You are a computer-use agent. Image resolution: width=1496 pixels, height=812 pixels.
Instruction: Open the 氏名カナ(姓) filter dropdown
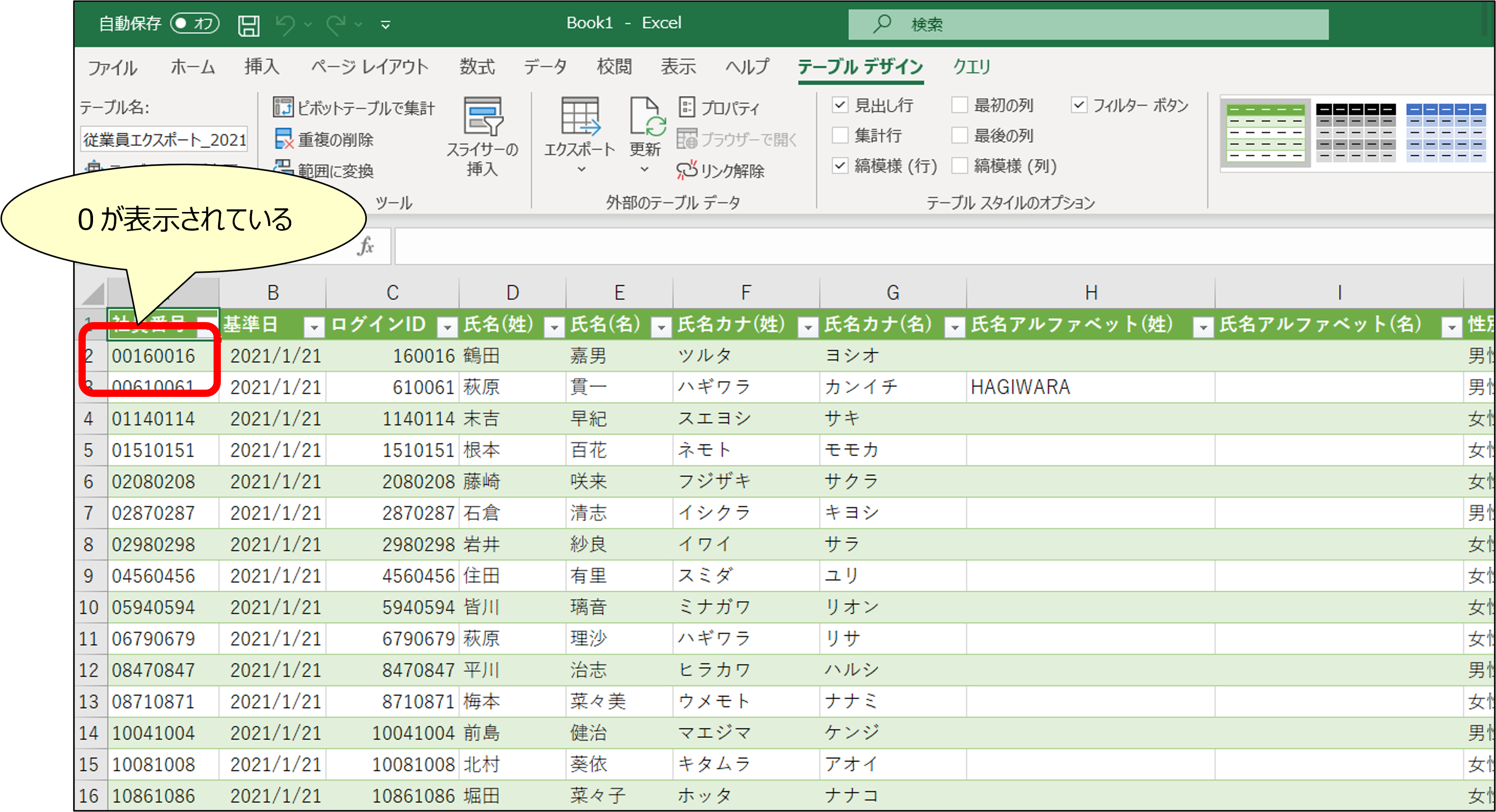[808, 327]
